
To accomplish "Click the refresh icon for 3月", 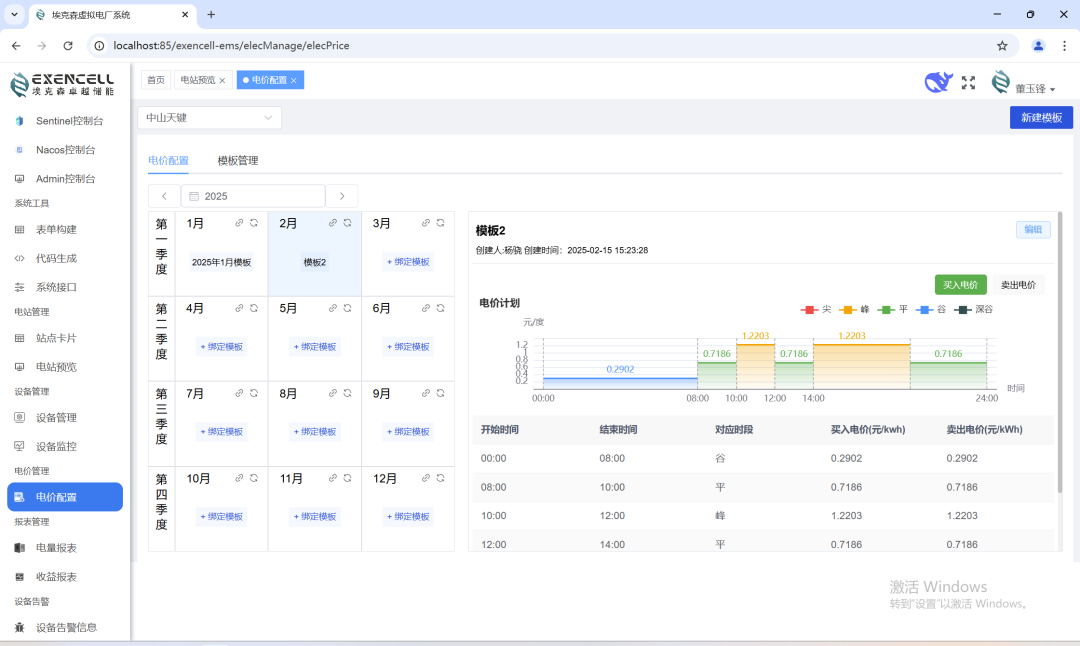I will (x=441, y=223).
